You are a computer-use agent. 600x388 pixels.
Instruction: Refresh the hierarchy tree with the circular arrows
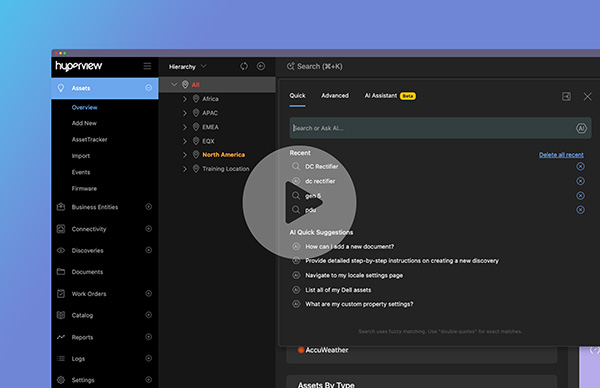244,66
